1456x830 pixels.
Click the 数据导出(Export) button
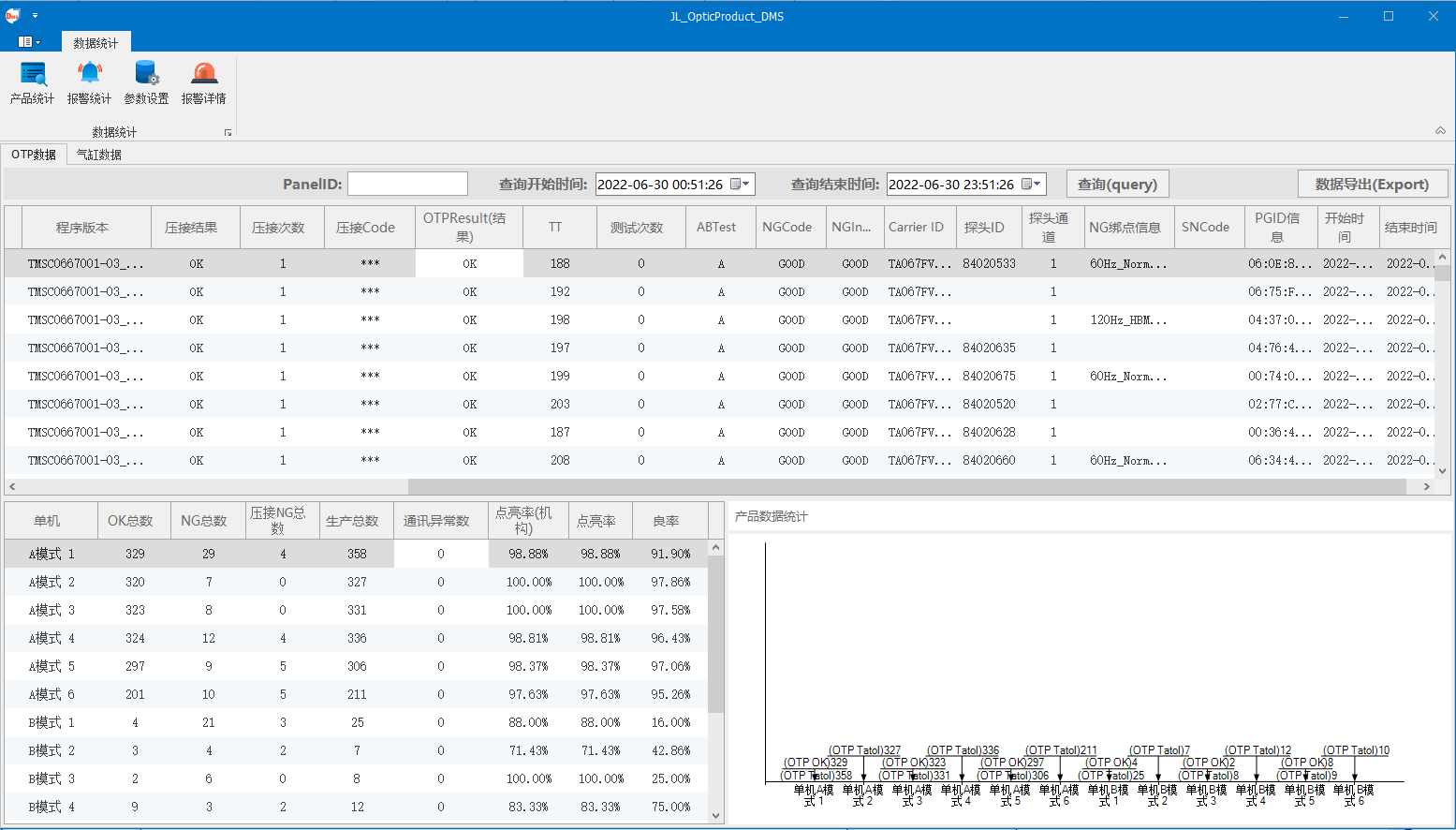coord(1372,185)
